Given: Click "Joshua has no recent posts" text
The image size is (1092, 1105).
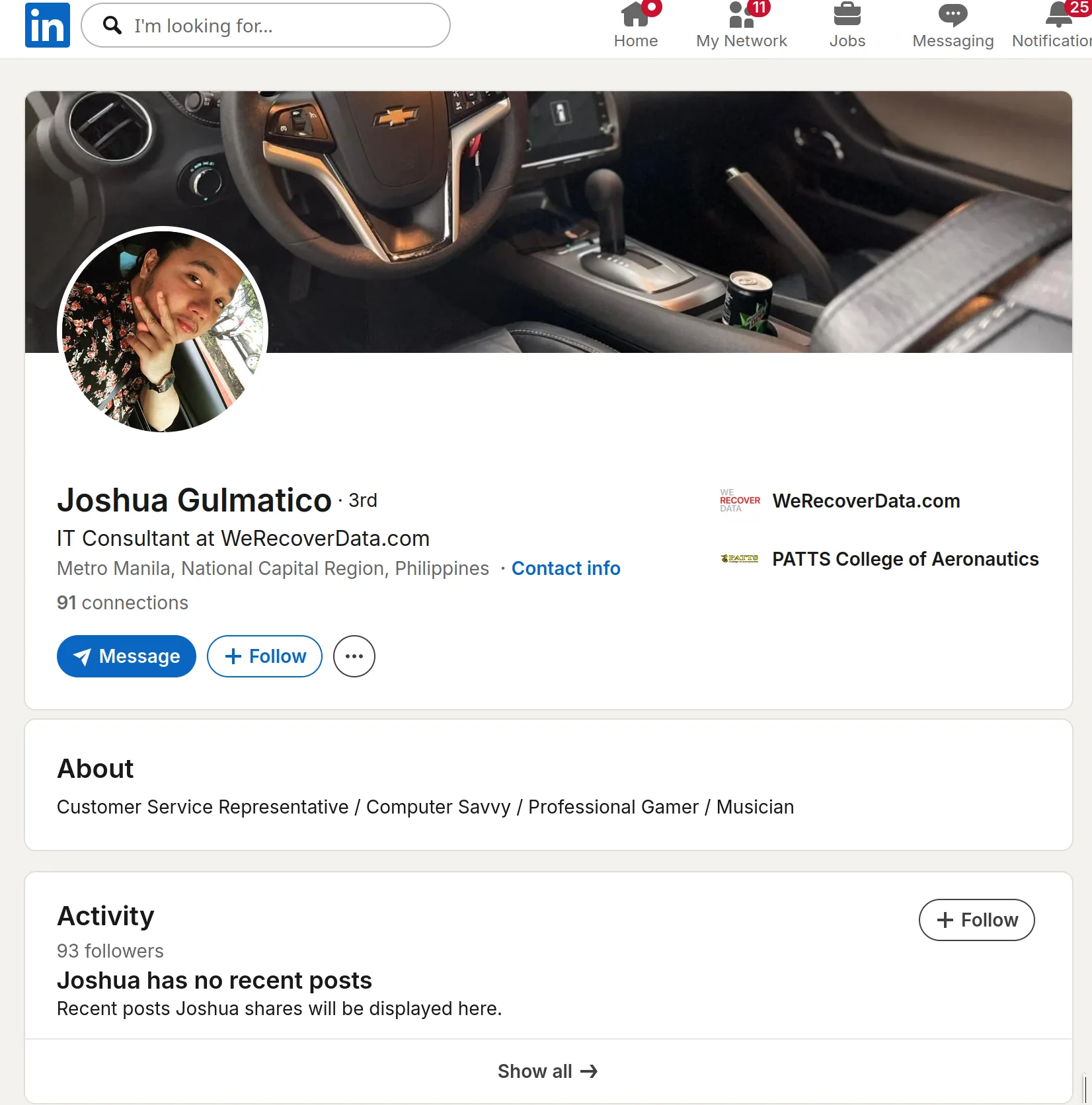Looking at the screenshot, I should (x=214, y=981).
